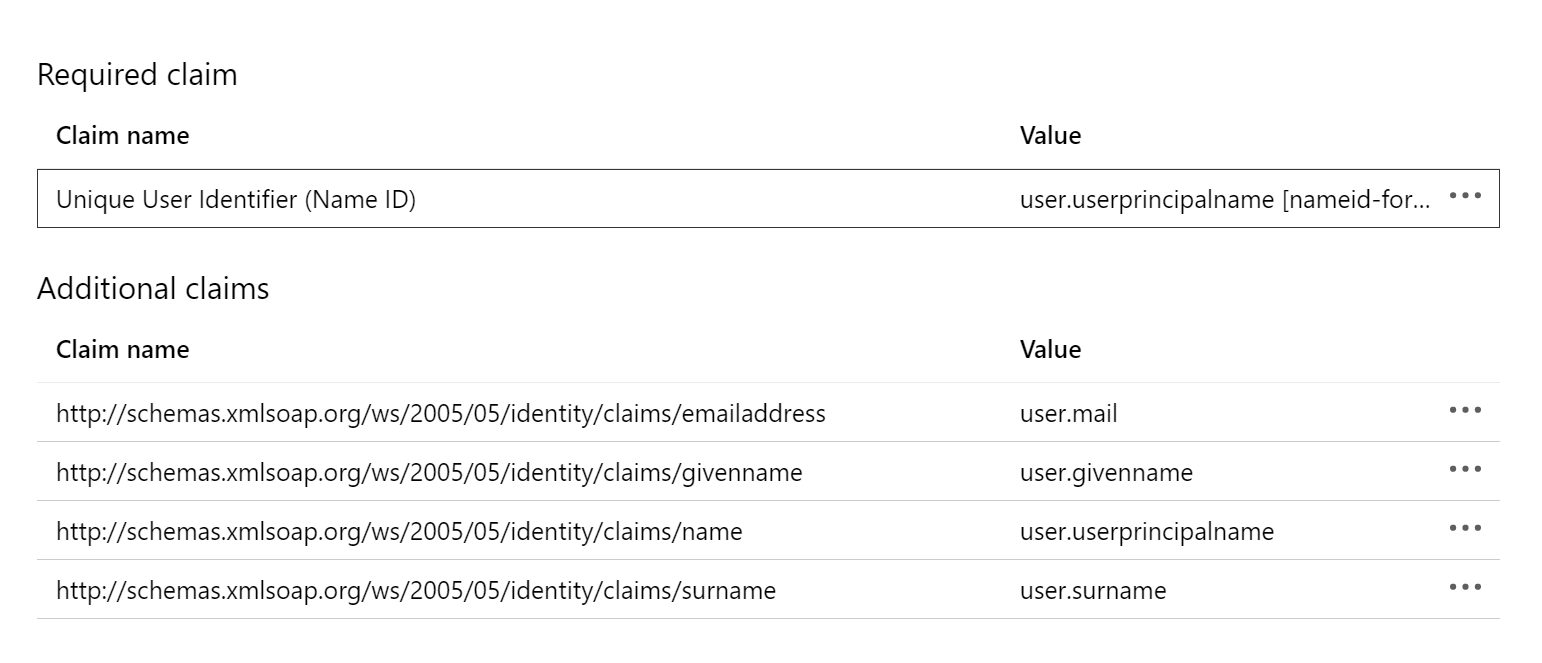Click the Required claim section heading
1542x663 pixels.
[x=137, y=75]
